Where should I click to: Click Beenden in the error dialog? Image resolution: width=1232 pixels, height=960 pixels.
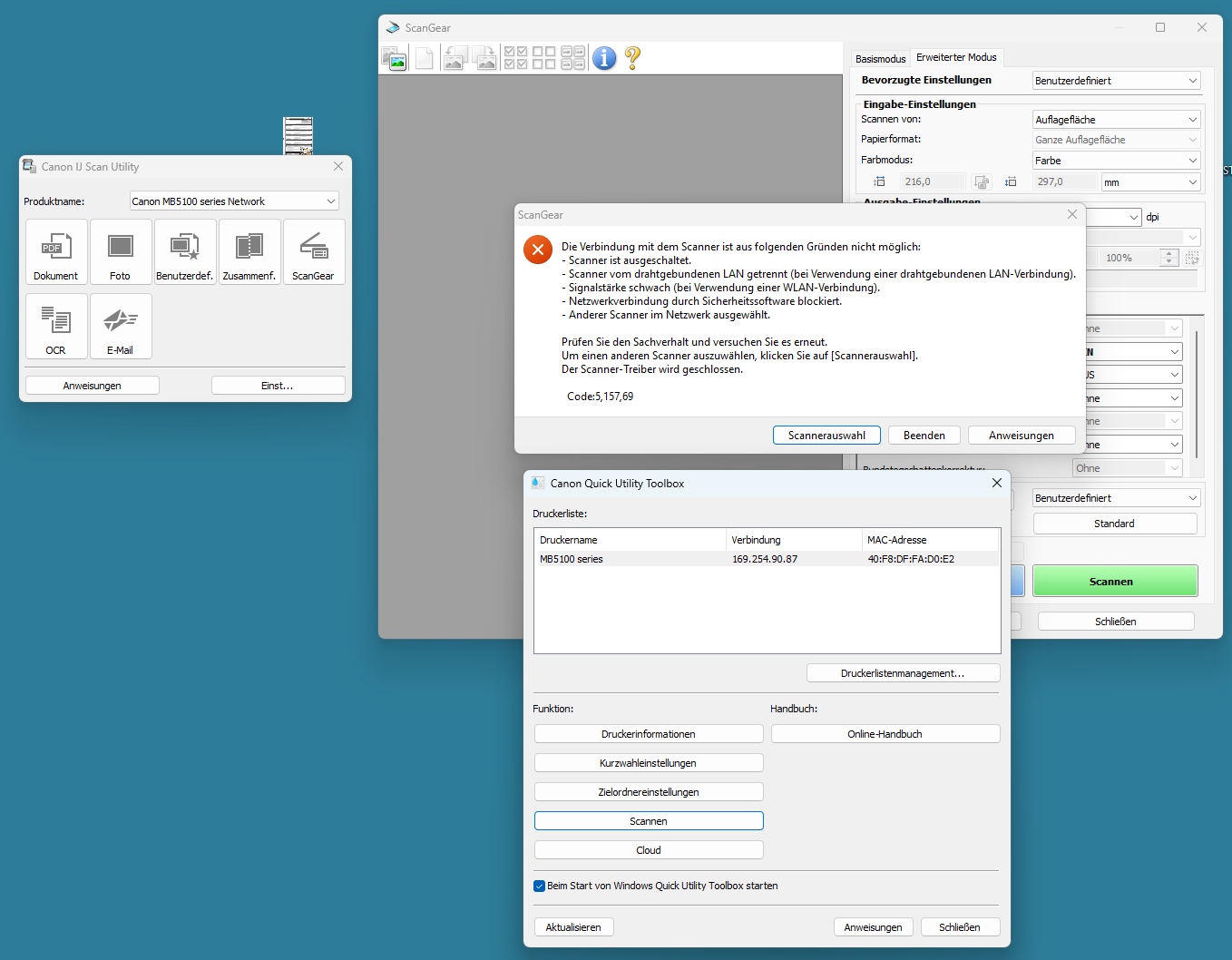(x=924, y=436)
